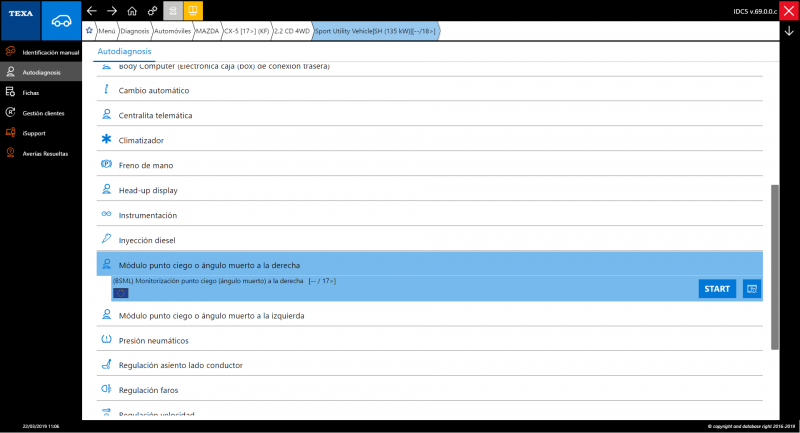Click the vertical scrollbar thumb
Viewport: 800px width, 433px height.
pos(774,265)
